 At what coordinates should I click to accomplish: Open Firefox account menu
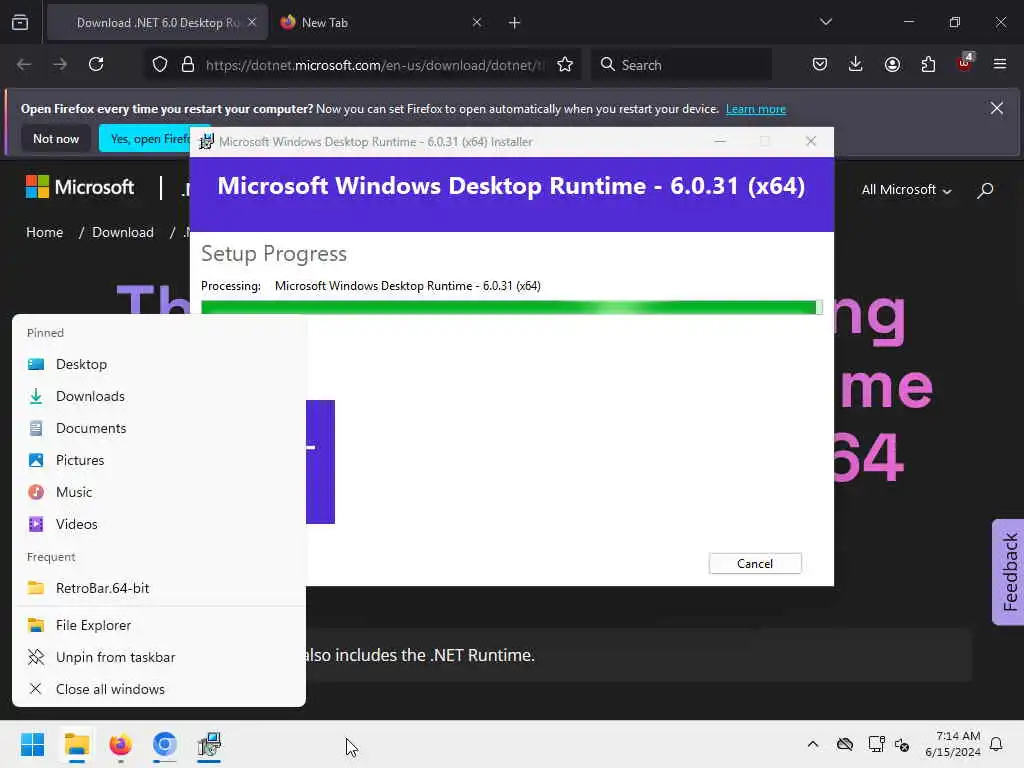point(892,65)
